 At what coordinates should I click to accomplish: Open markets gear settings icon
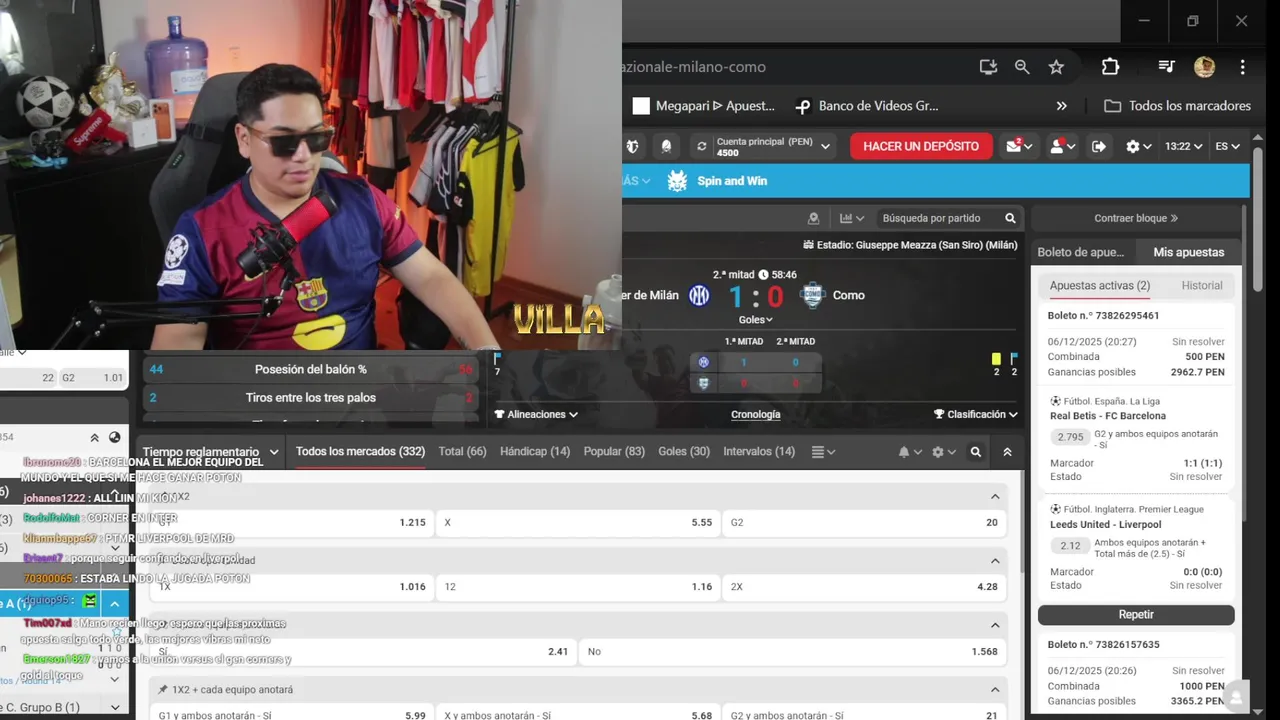tap(943, 452)
